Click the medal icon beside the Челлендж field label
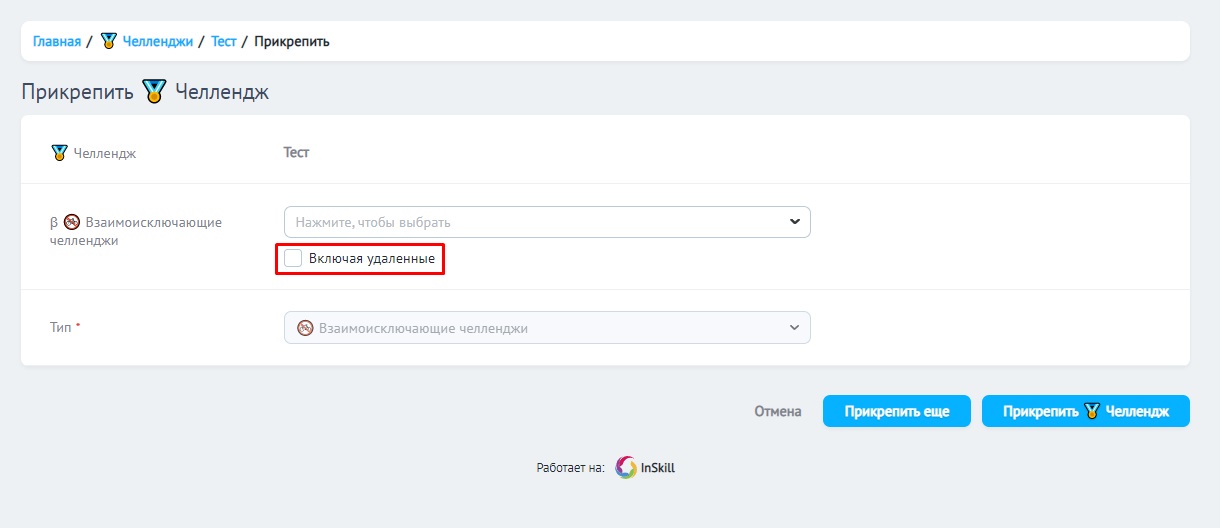Image resolution: width=1220 pixels, height=528 pixels. tap(59, 153)
